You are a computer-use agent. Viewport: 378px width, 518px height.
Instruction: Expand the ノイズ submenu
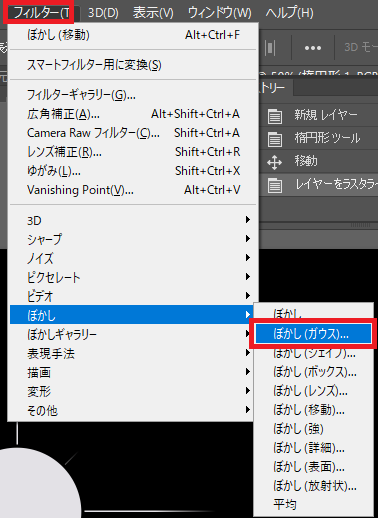(x=133, y=258)
